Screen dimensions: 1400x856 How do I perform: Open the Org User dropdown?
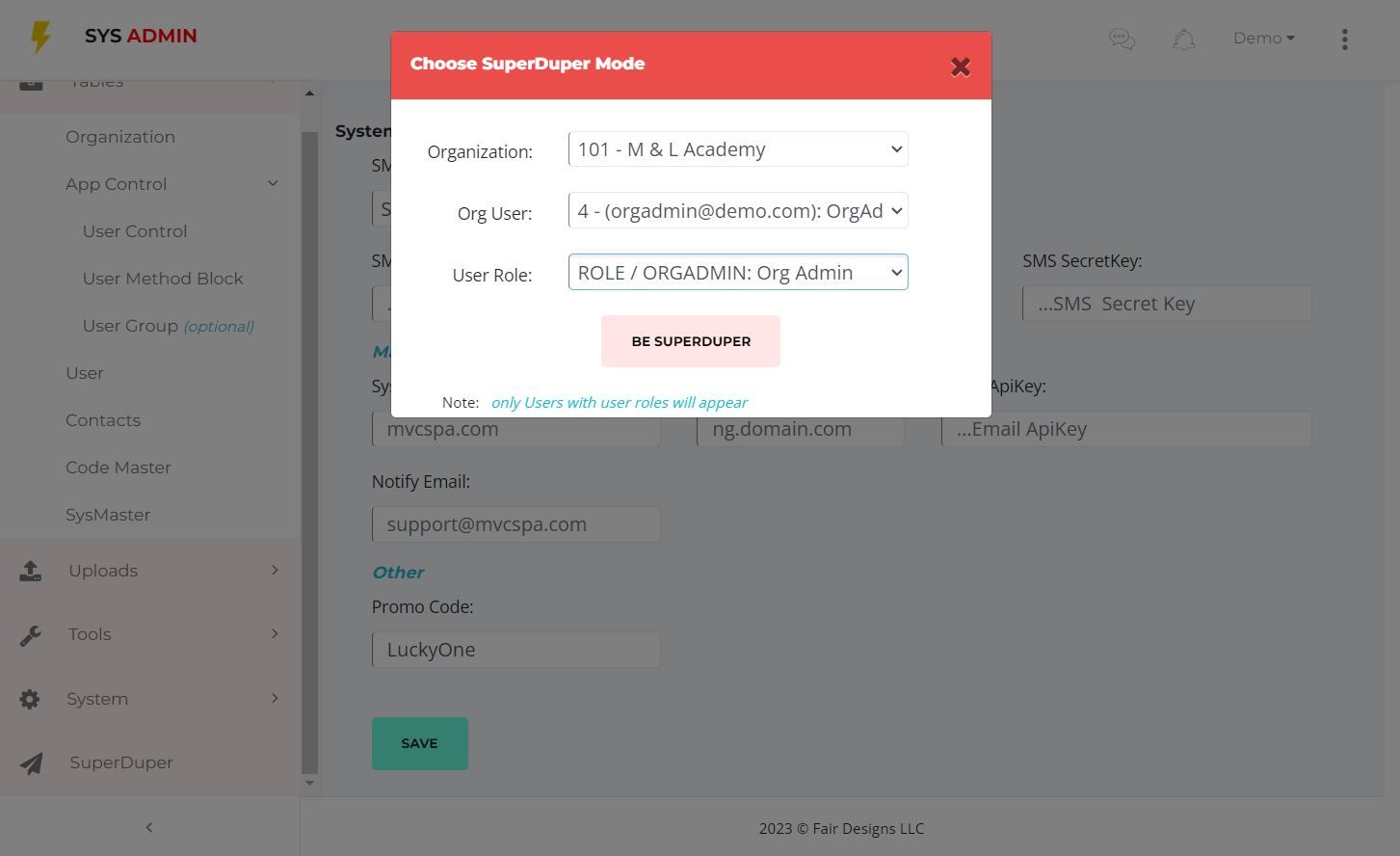click(x=738, y=211)
